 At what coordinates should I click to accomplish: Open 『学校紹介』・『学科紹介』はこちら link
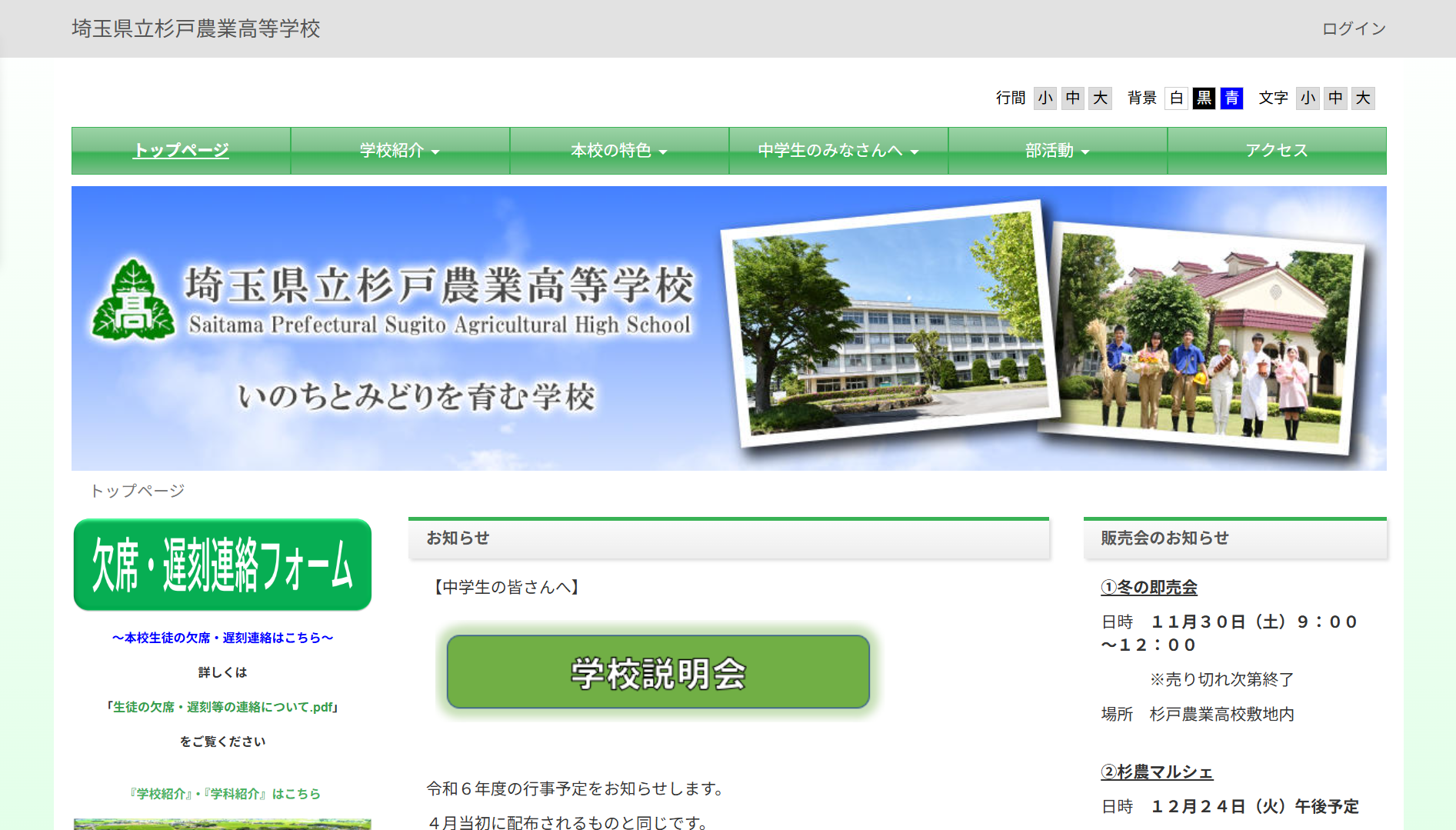pyautogui.click(x=225, y=794)
